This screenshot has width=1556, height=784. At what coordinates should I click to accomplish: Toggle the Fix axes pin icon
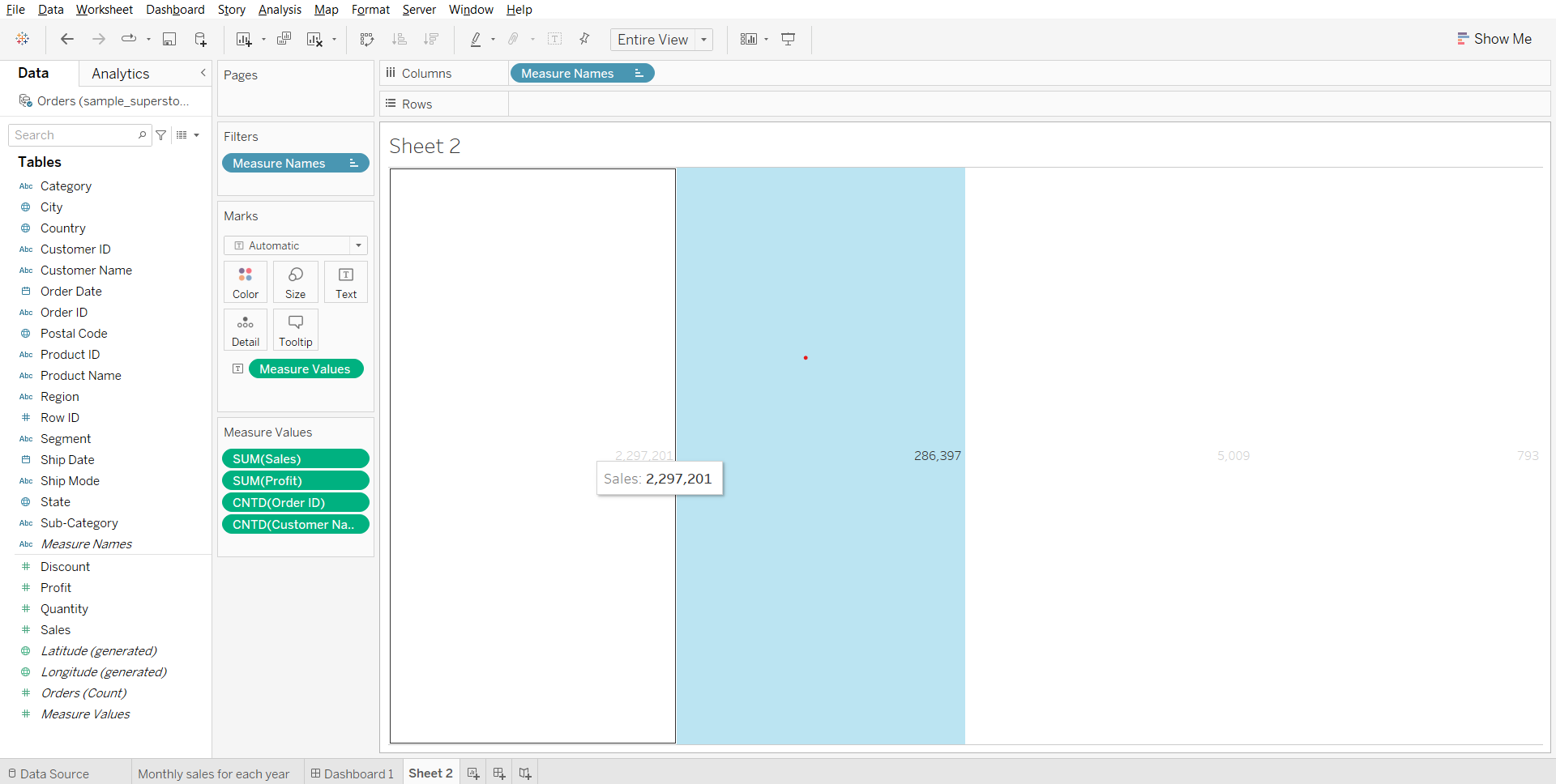pyautogui.click(x=584, y=39)
